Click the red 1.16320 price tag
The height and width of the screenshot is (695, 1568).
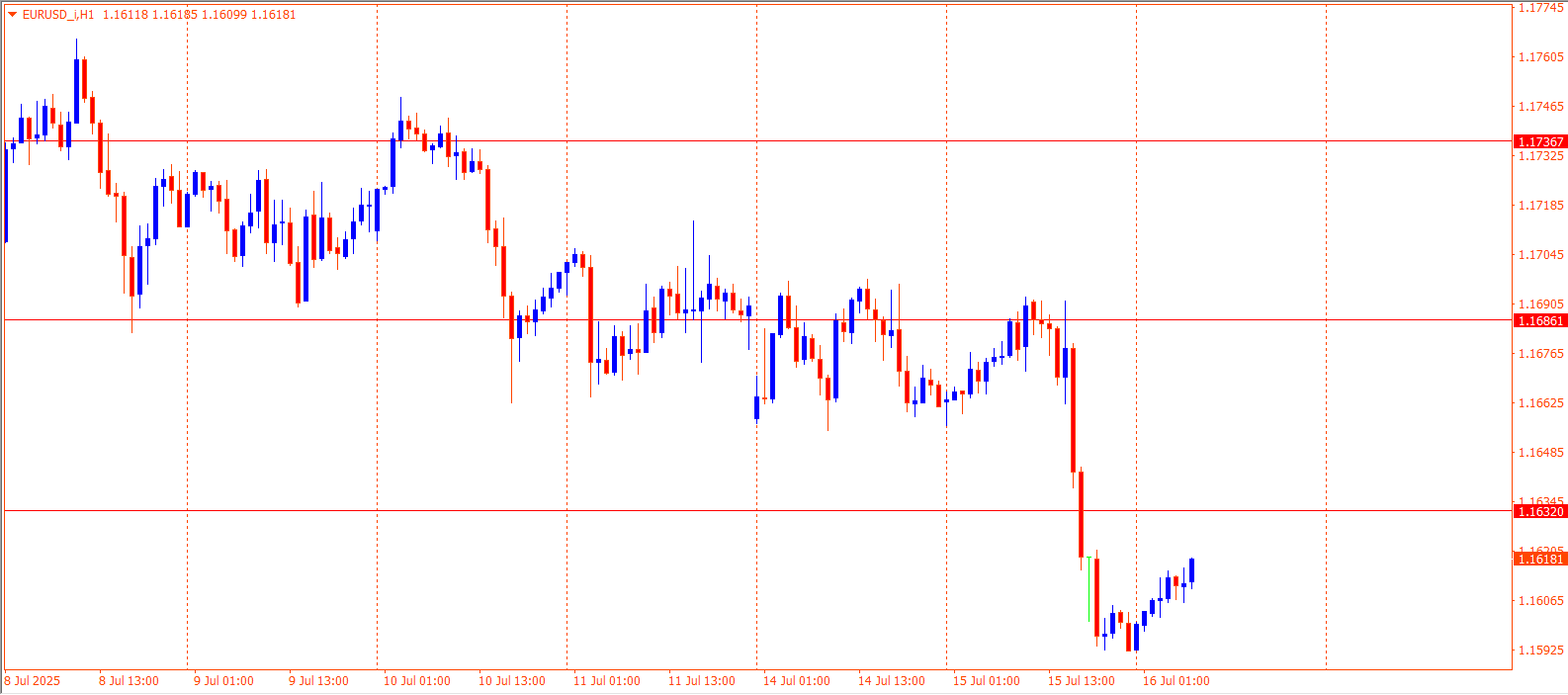tap(1540, 511)
